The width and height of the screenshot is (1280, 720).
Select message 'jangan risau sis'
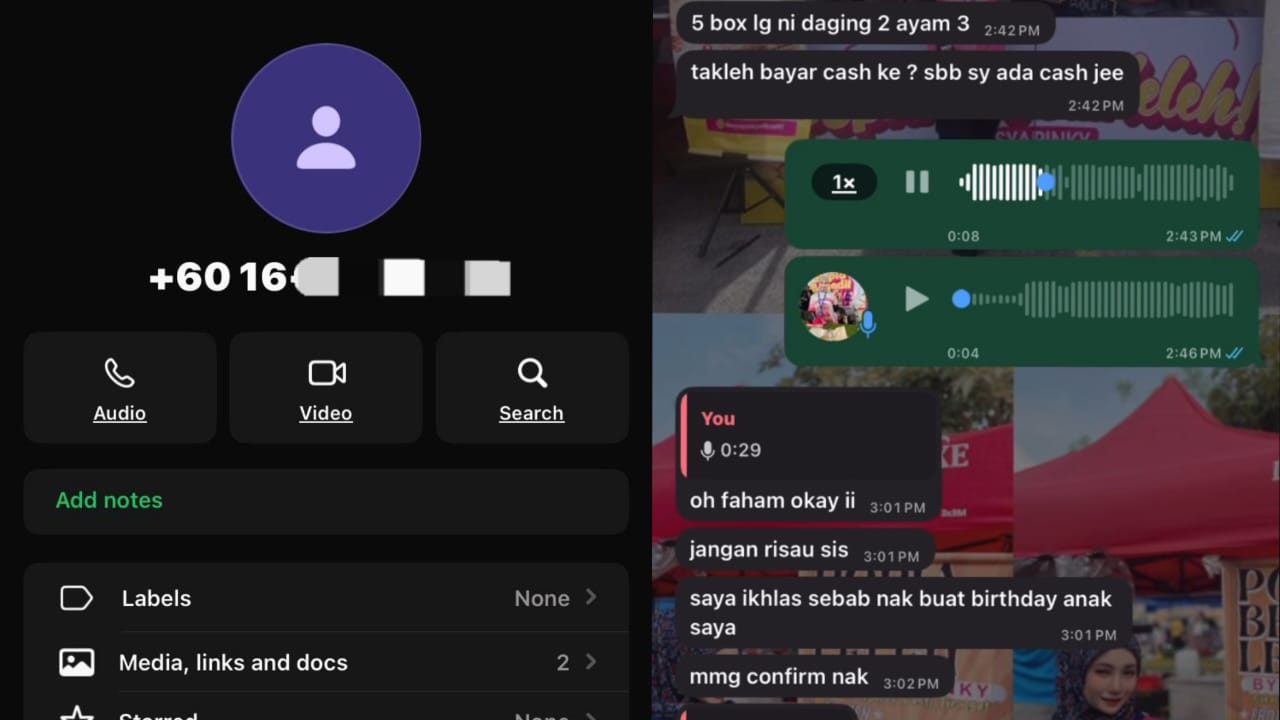[804, 551]
